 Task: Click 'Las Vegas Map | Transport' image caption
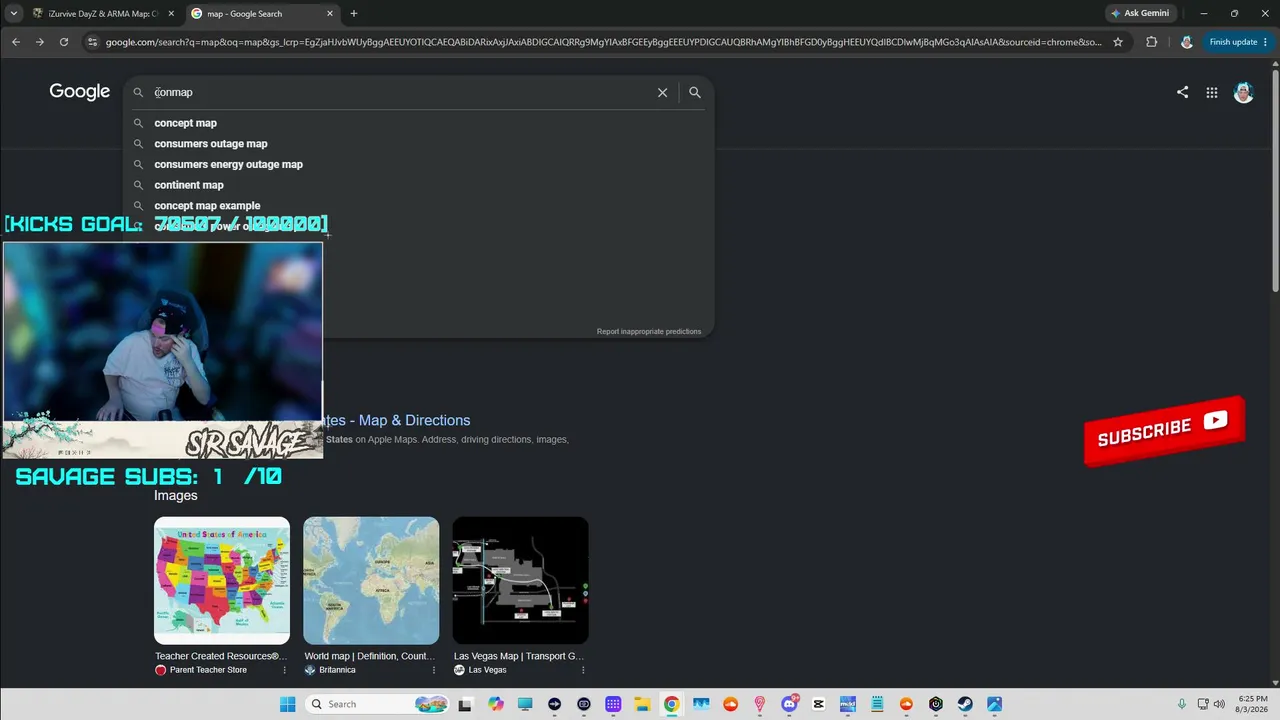(519, 656)
